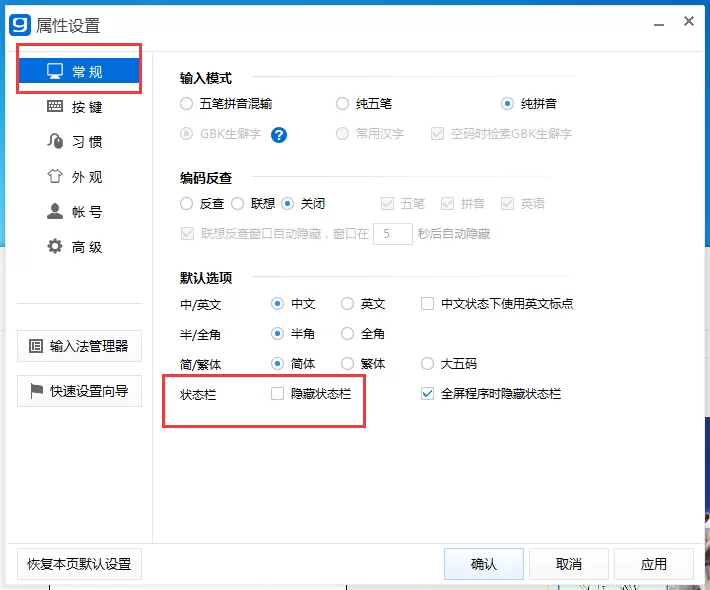Select 五笔拼音混输 input mode
Screen dimensions: 710x590
186,104
